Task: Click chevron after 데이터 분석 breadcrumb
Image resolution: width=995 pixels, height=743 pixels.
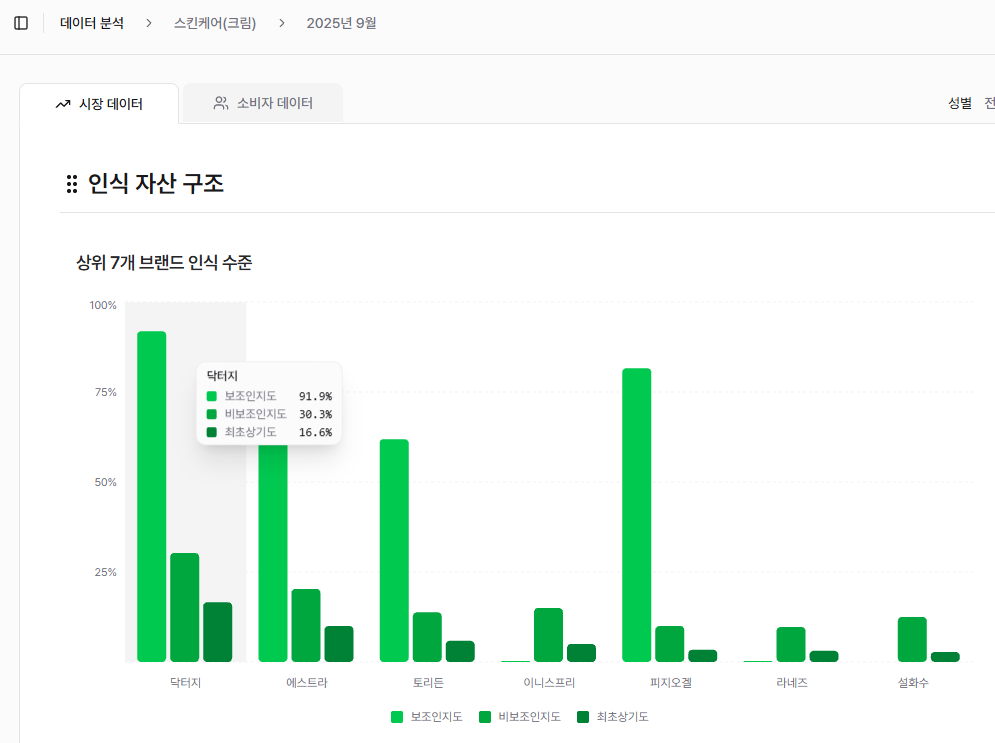Action: tap(149, 23)
